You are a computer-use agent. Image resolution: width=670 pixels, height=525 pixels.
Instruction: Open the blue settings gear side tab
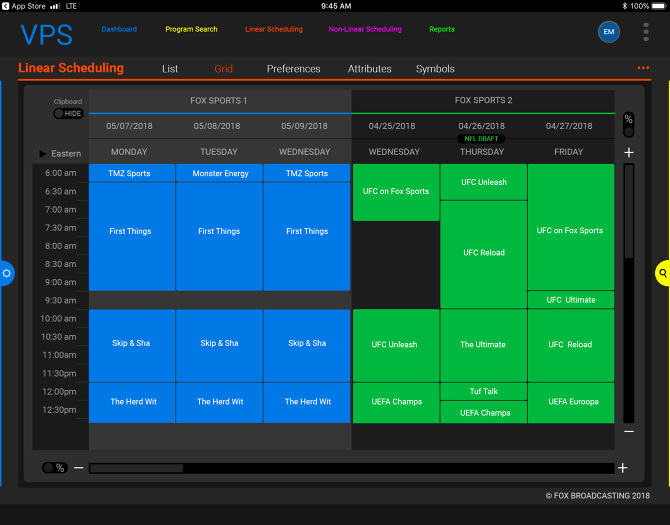(6, 273)
